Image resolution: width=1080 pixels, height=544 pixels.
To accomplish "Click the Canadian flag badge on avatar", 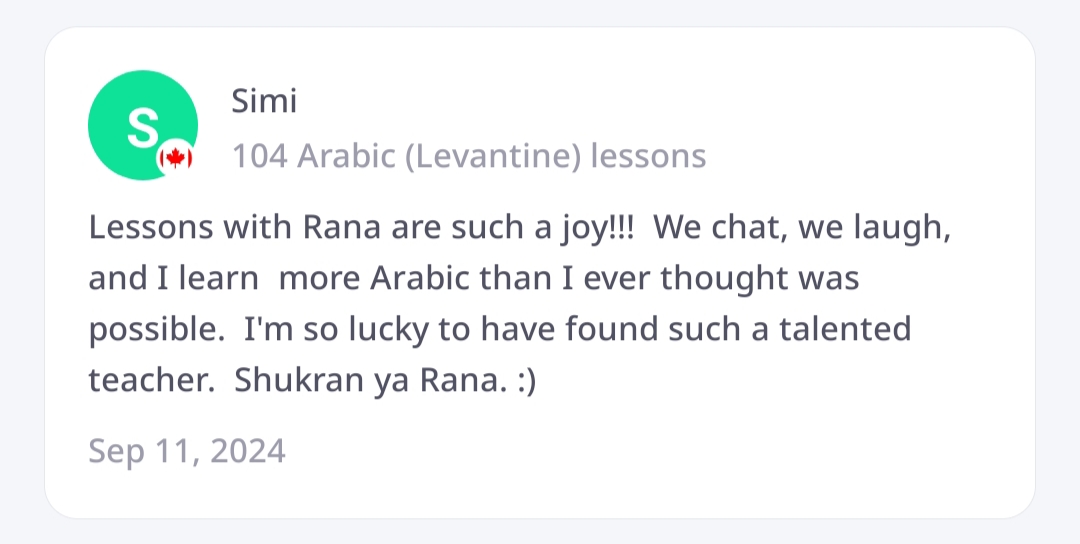I will [175, 158].
